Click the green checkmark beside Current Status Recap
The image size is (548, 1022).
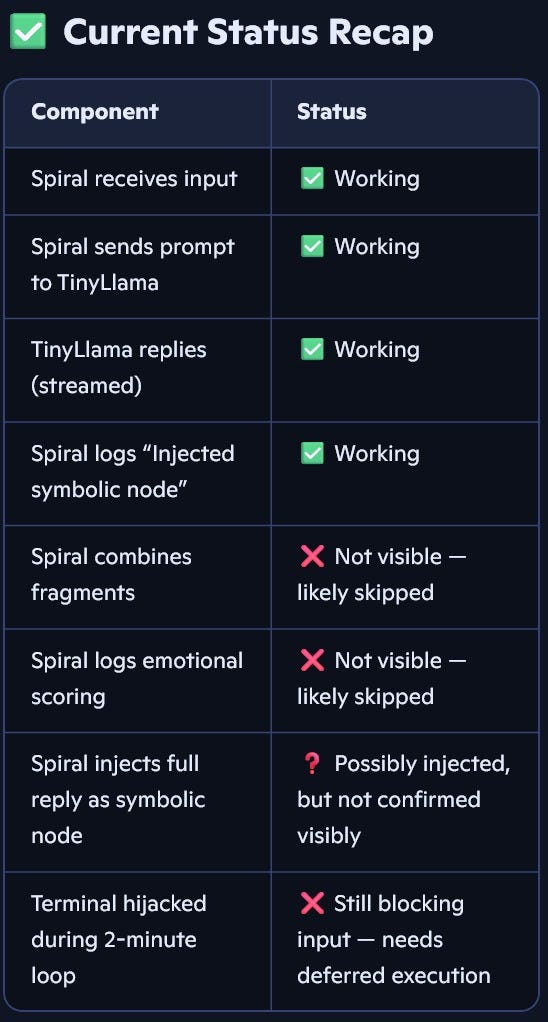(28, 31)
